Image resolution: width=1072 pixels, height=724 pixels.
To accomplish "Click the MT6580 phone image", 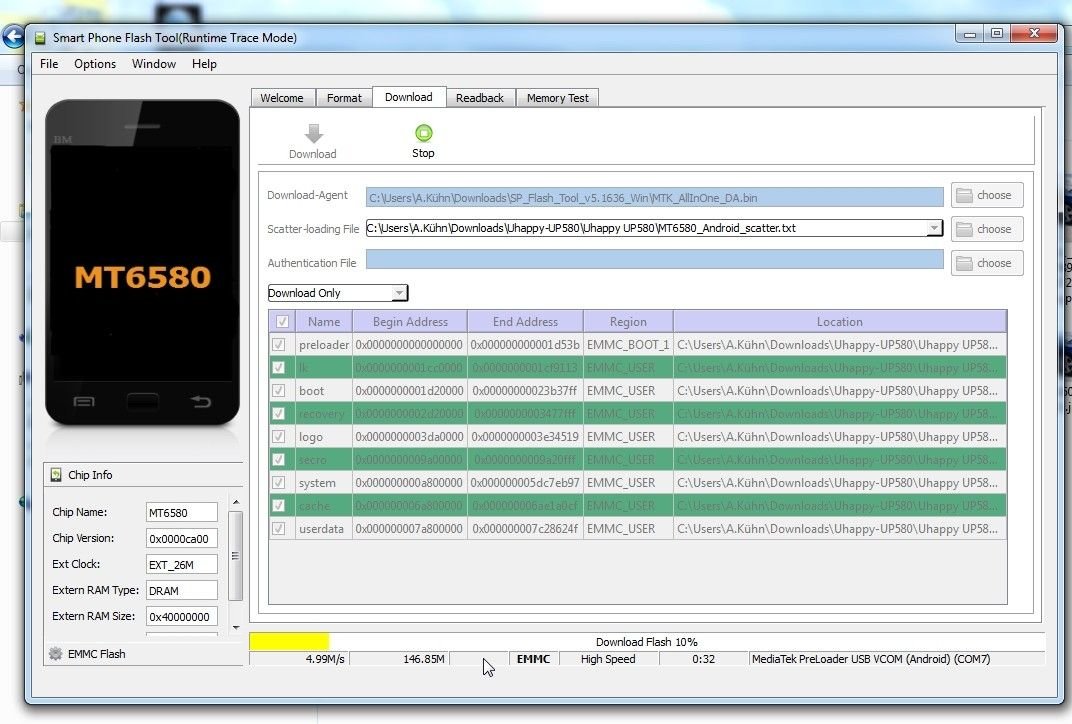I will (142, 263).
